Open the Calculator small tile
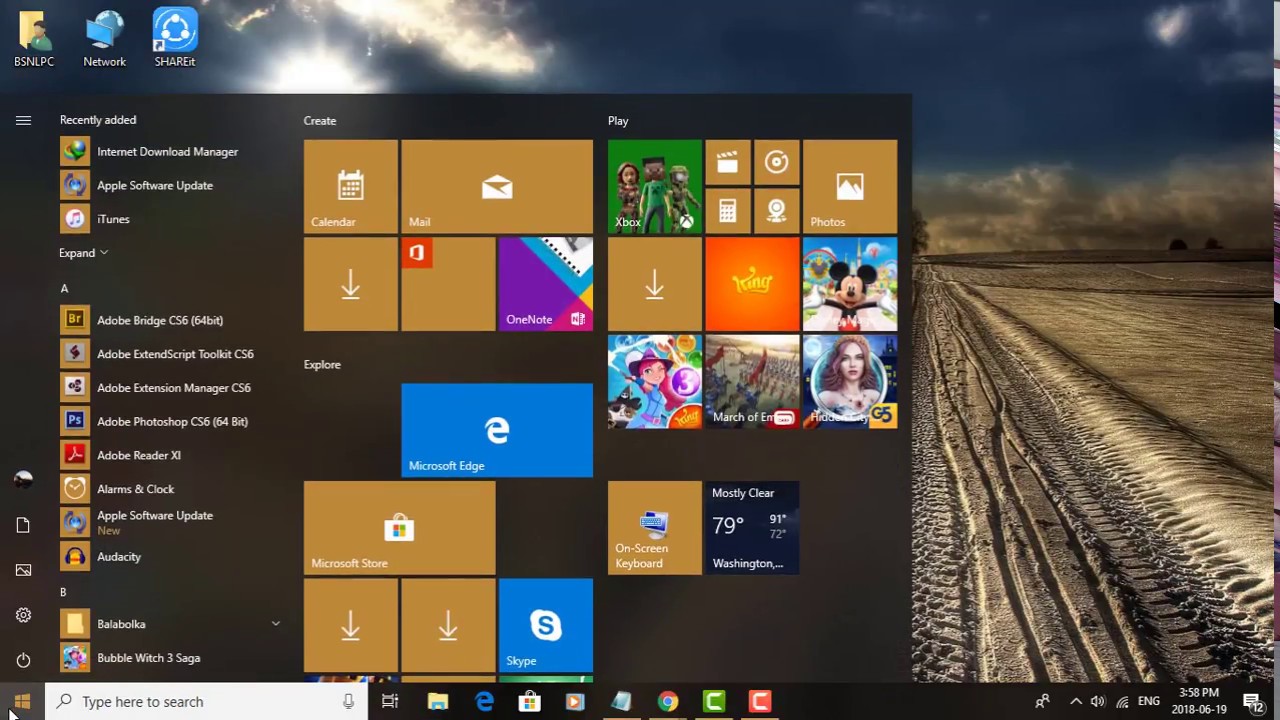Image resolution: width=1280 pixels, height=720 pixels. pyautogui.click(x=727, y=211)
